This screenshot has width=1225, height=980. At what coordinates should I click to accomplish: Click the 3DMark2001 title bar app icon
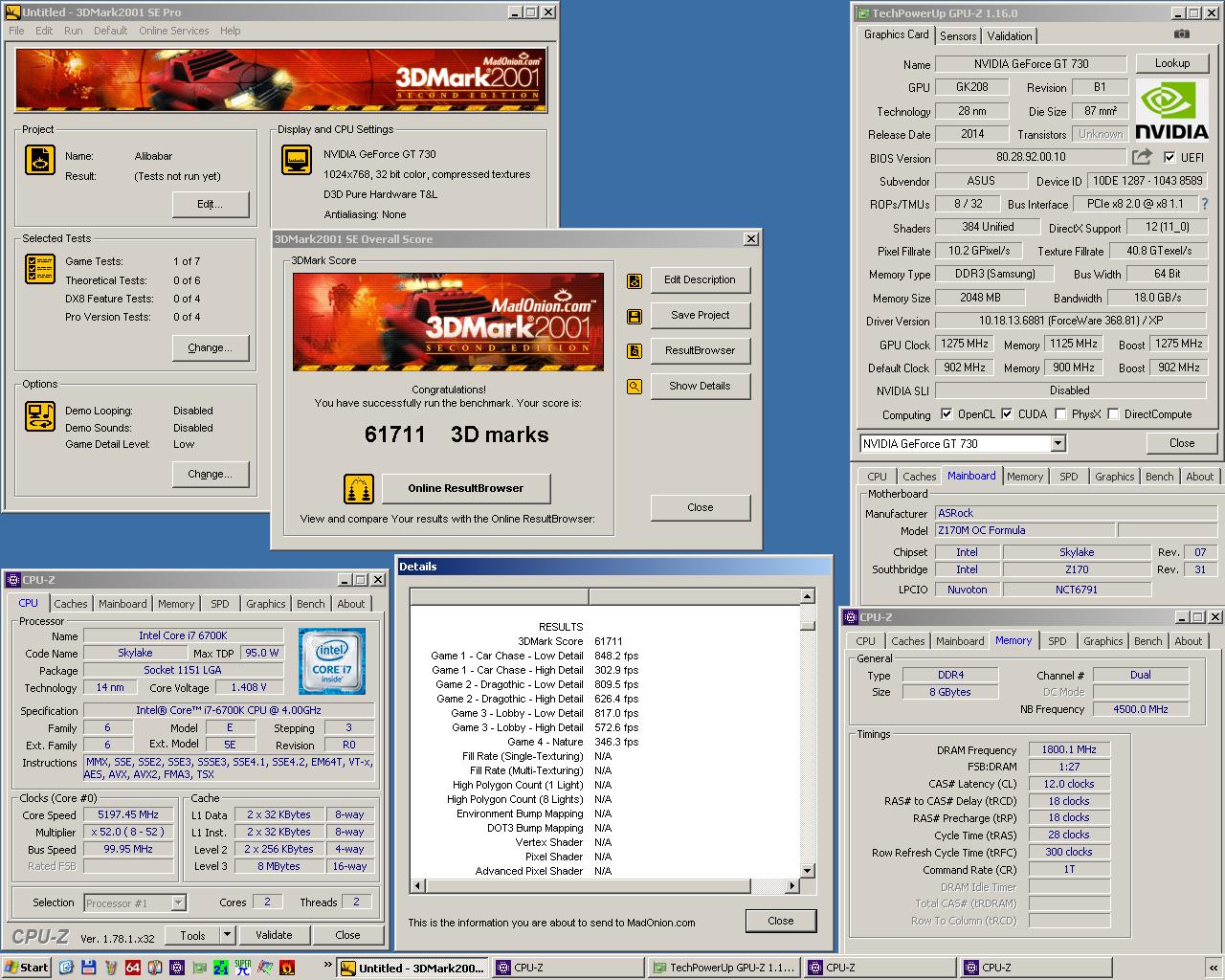[13, 12]
